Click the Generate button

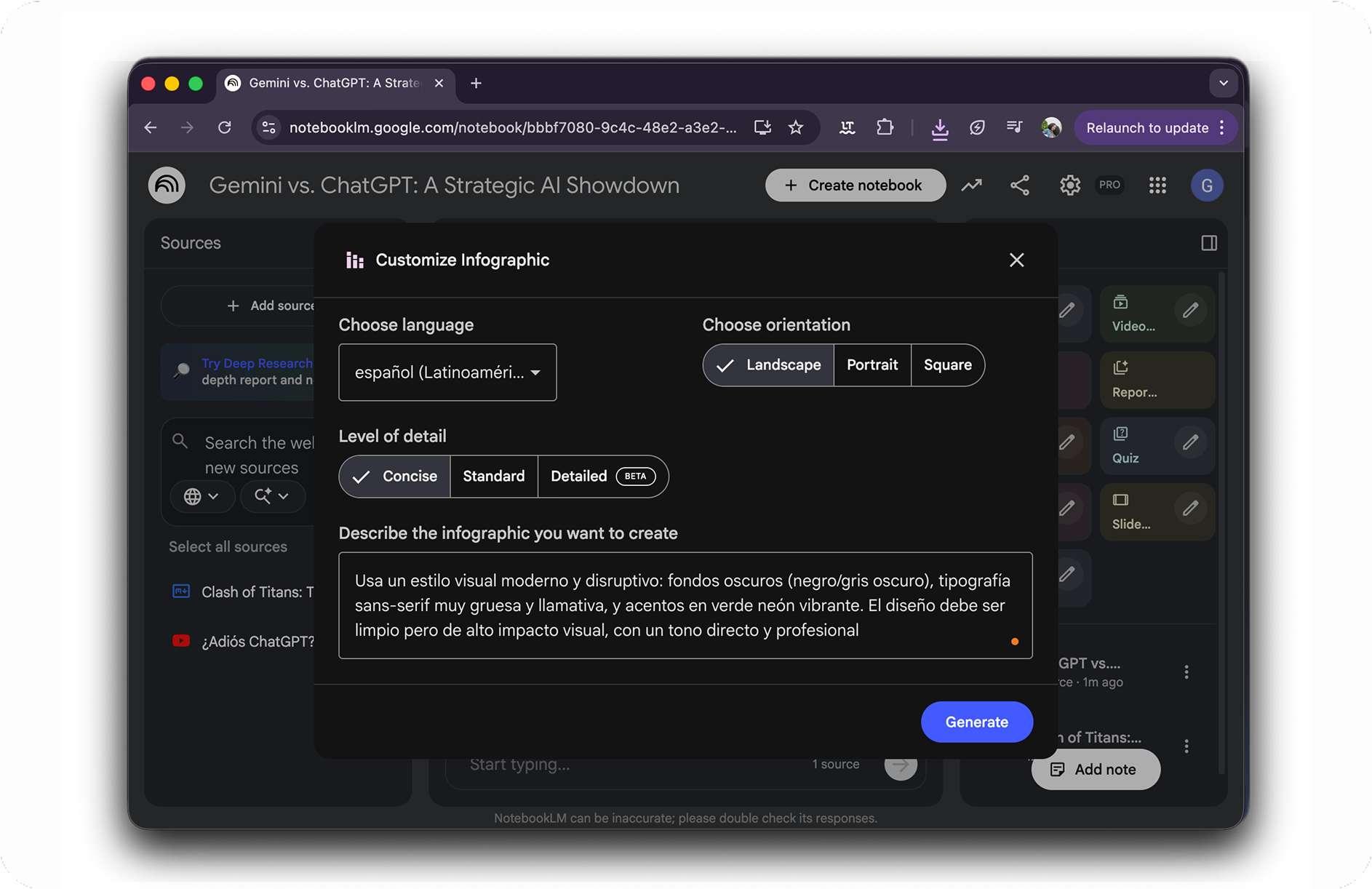click(976, 722)
